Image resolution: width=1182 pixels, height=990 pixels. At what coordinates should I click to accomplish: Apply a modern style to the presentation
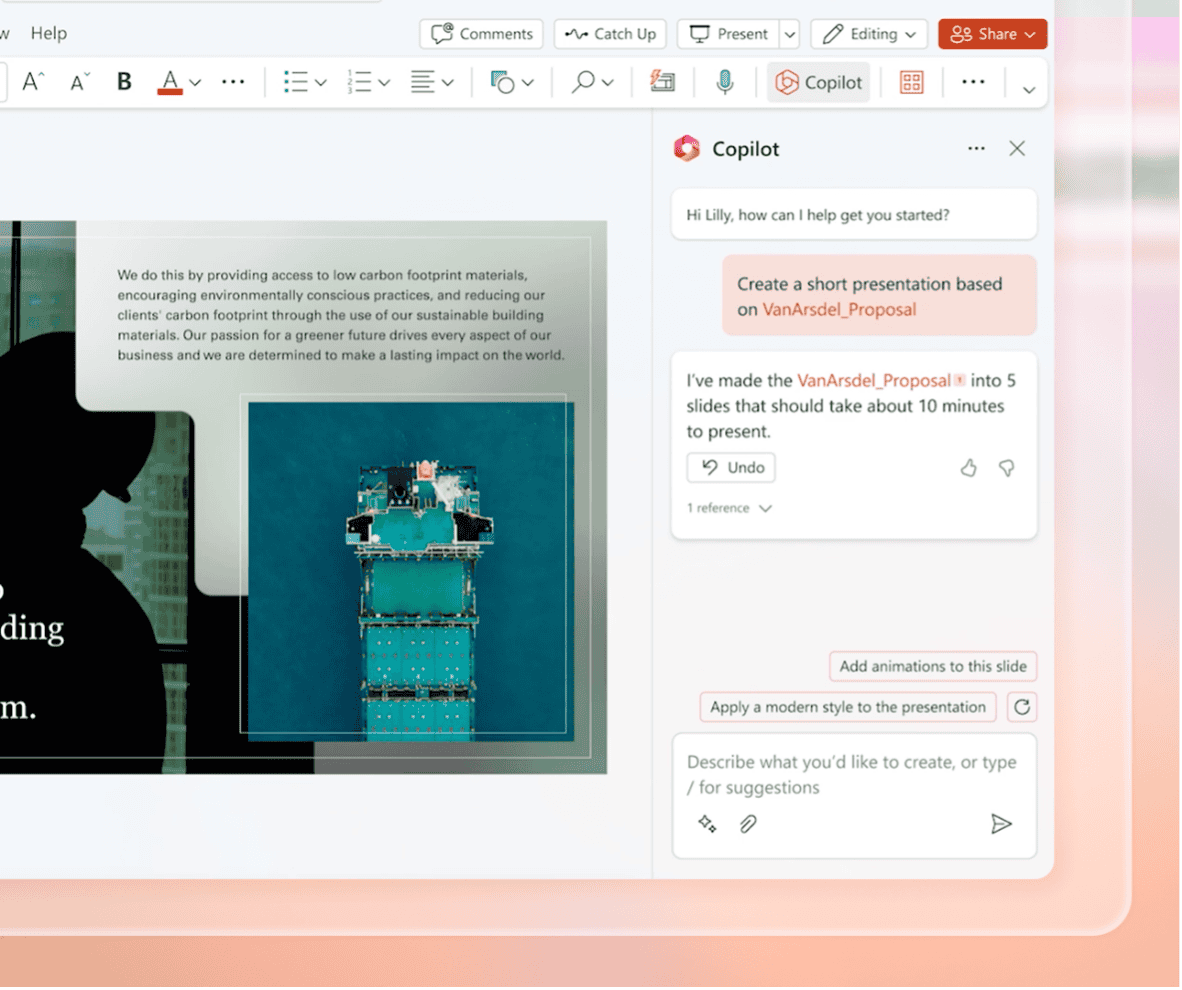(x=847, y=706)
